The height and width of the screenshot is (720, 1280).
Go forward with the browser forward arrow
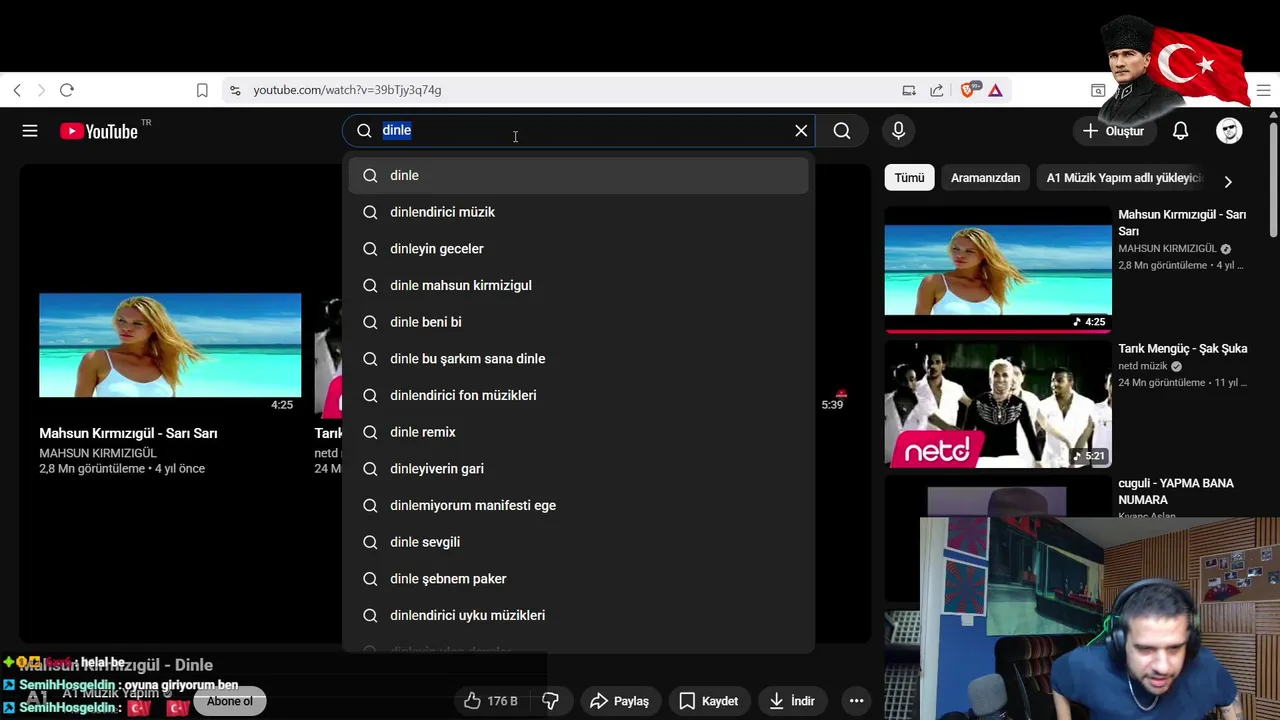click(41, 90)
